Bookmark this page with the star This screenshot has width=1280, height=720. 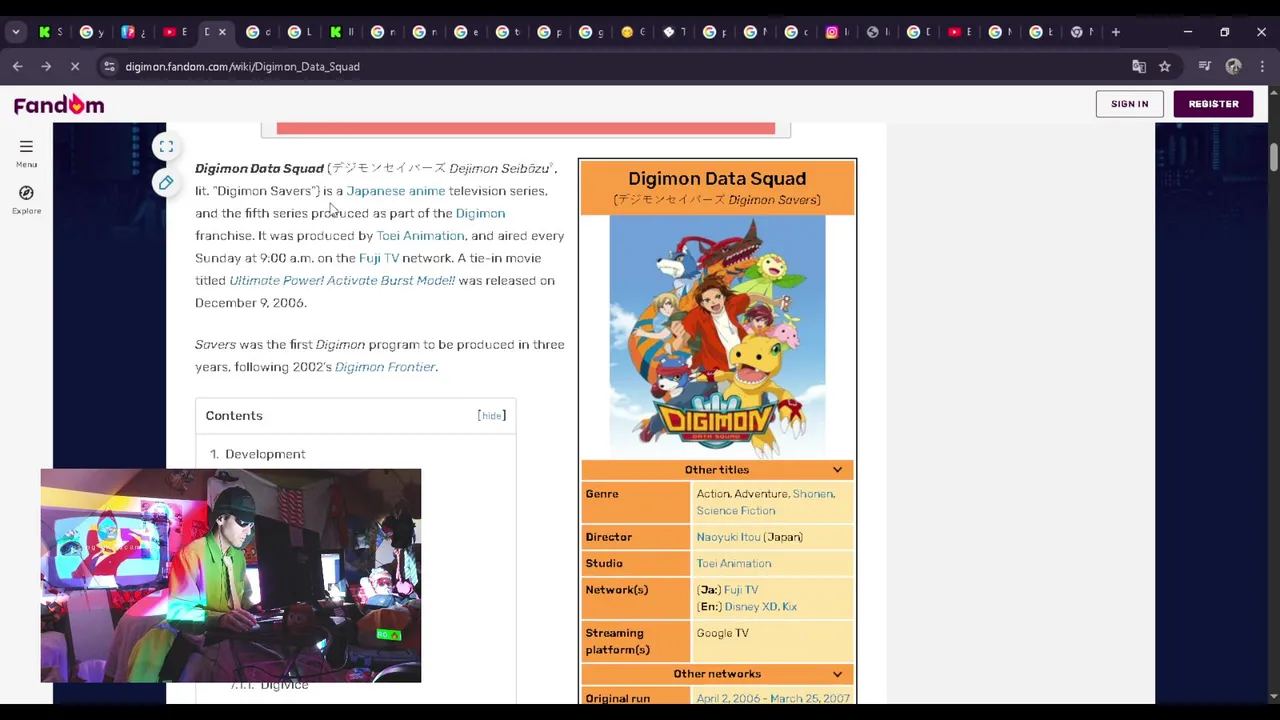1164,66
